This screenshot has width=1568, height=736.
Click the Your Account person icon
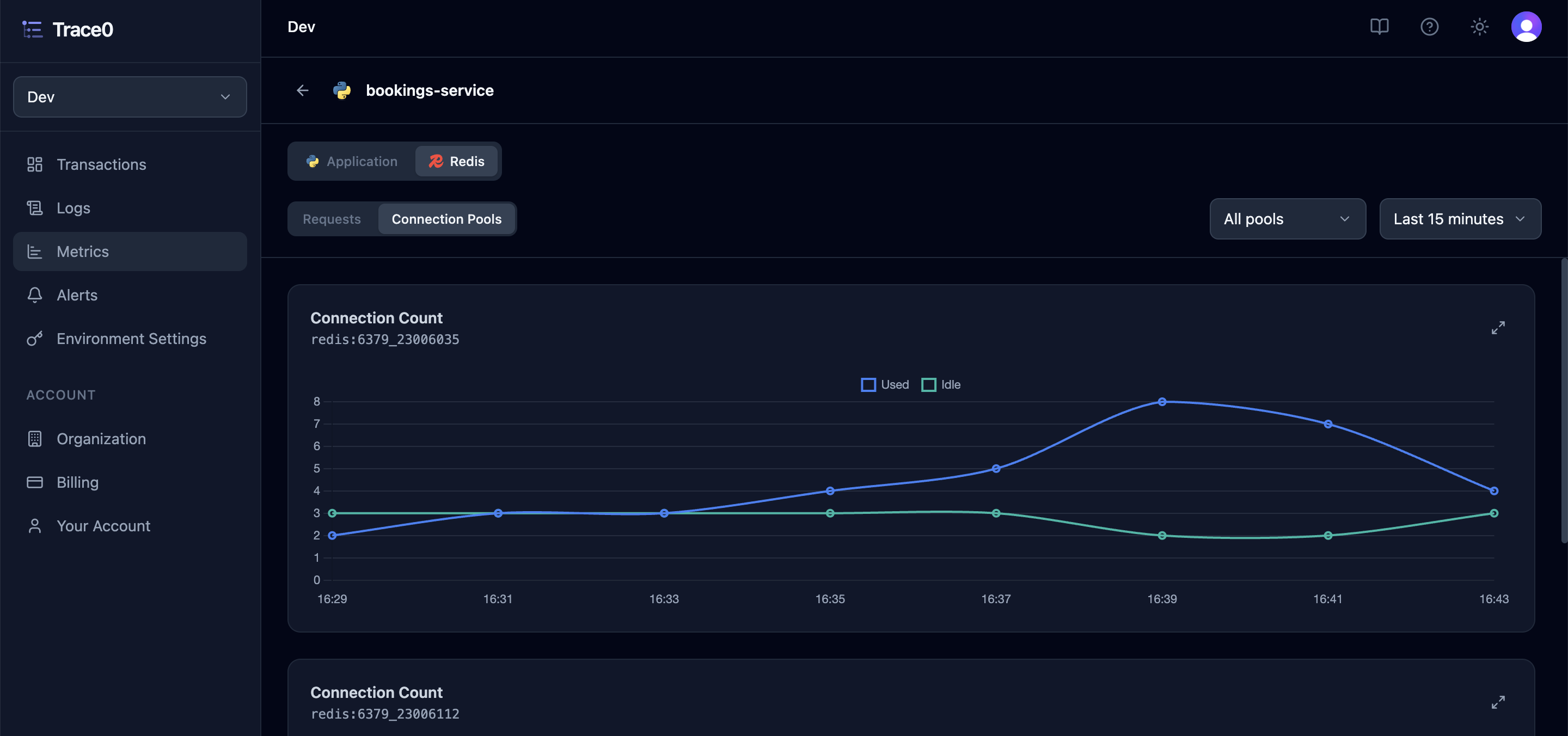(35, 526)
